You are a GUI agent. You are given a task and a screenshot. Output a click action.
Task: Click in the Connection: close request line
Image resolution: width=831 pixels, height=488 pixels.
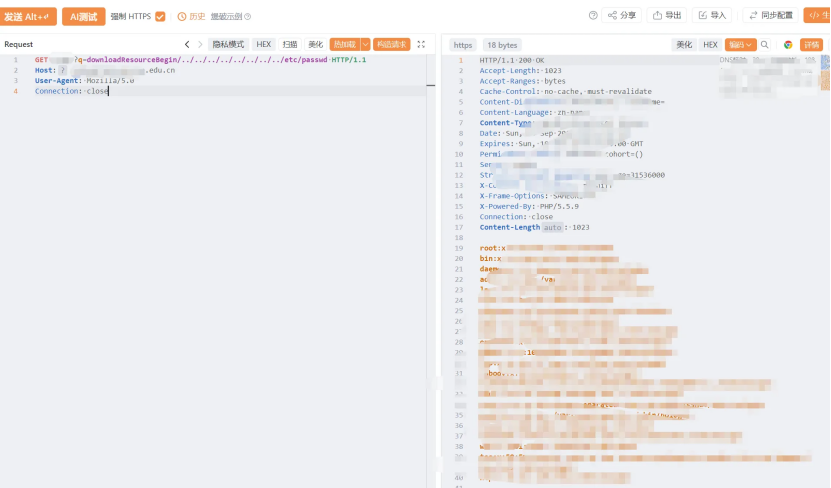72,91
